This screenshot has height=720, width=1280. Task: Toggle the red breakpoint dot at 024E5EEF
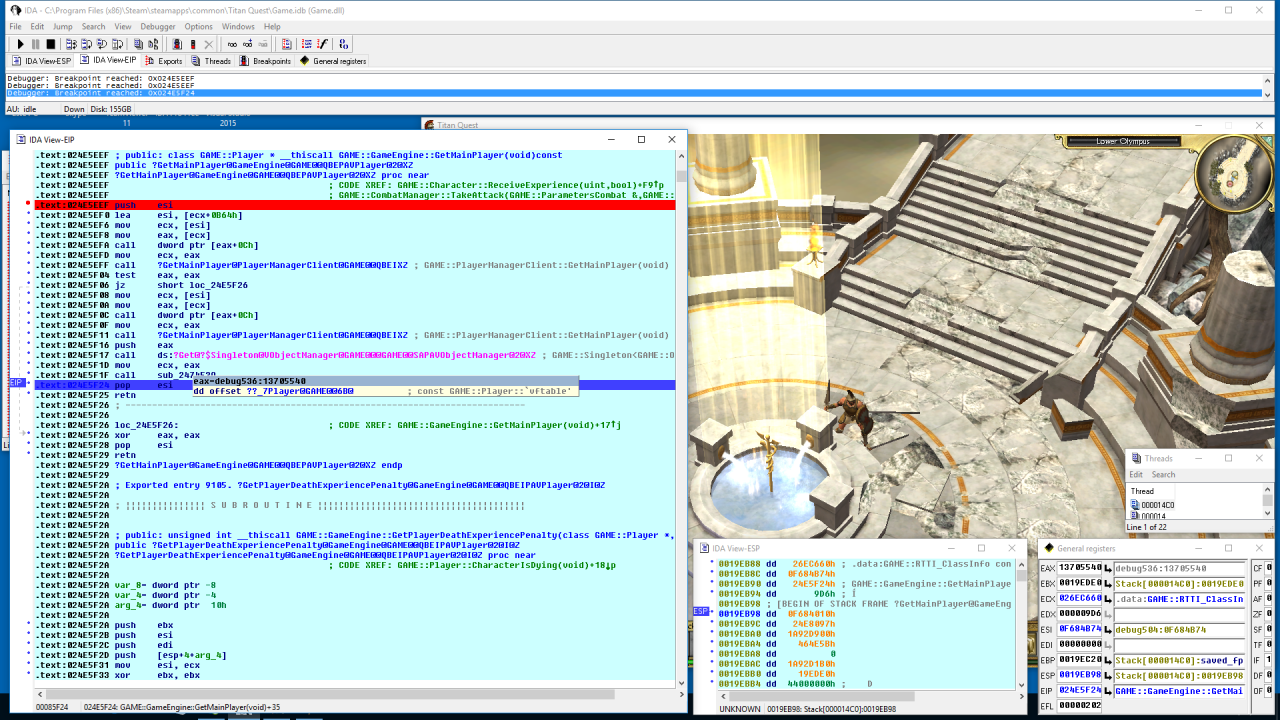click(27, 205)
